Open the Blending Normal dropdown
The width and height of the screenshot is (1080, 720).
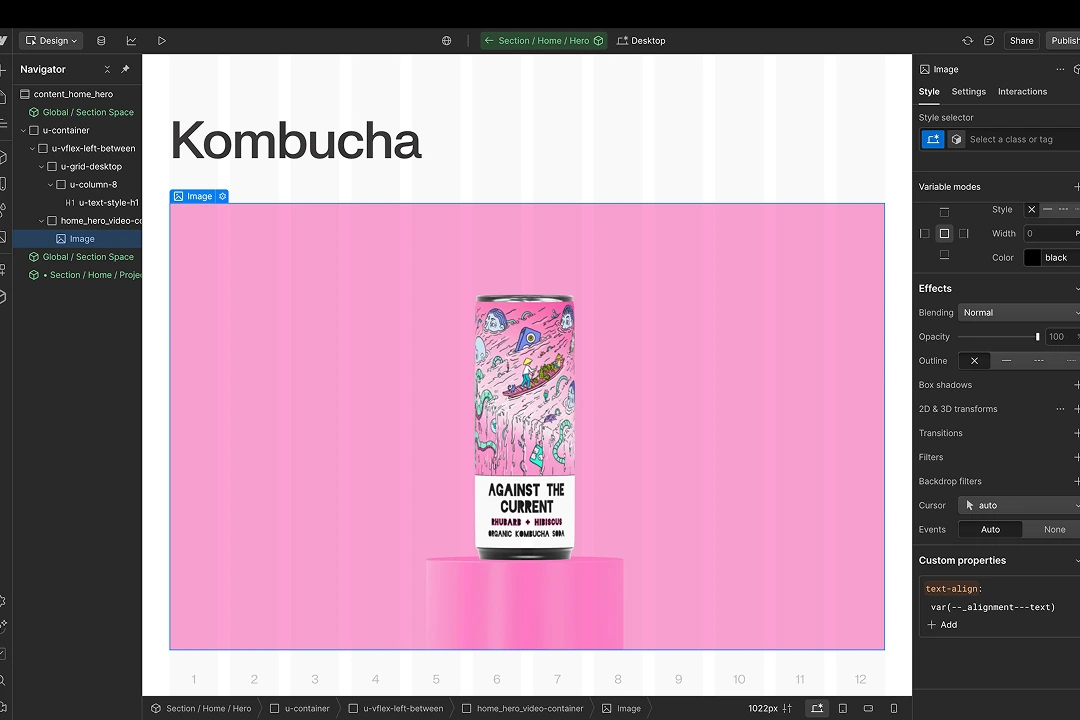click(1019, 313)
